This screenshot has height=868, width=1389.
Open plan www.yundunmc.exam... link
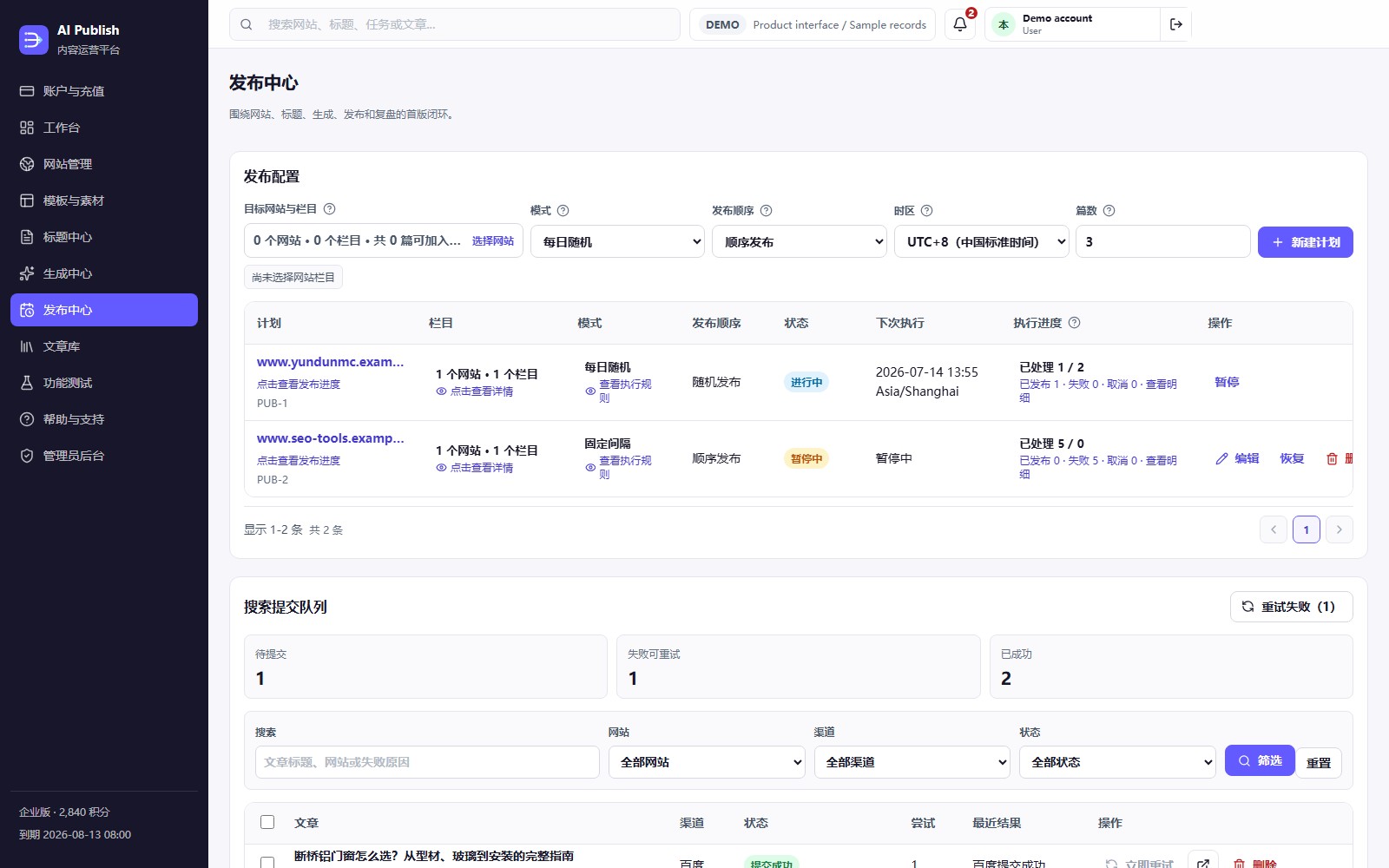pyautogui.click(x=330, y=362)
